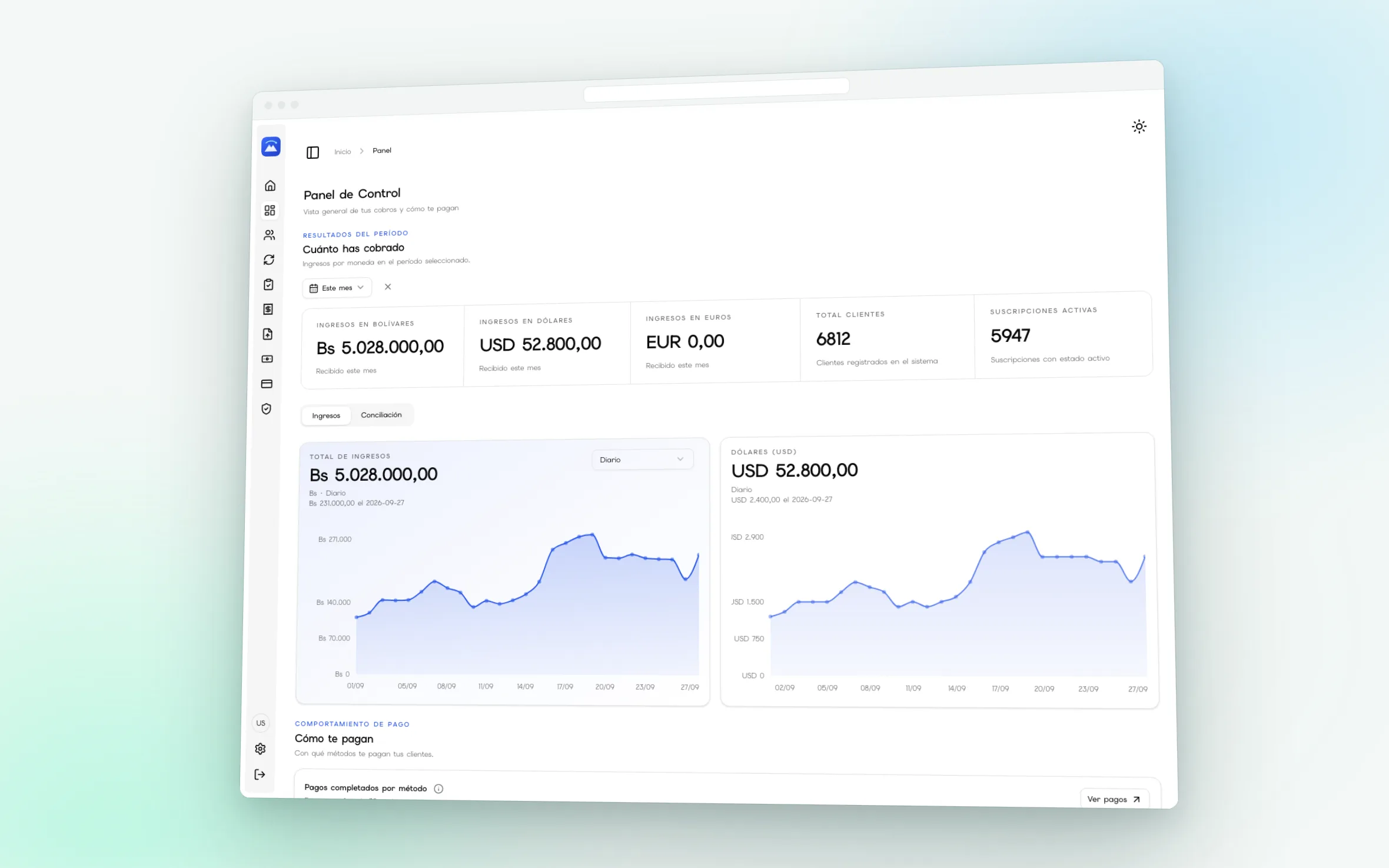This screenshot has width=1389, height=868.
Task: Click 'USD 2.400,00 el 2026-09-27' text
Action: pyautogui.click(x=782, y=500)
